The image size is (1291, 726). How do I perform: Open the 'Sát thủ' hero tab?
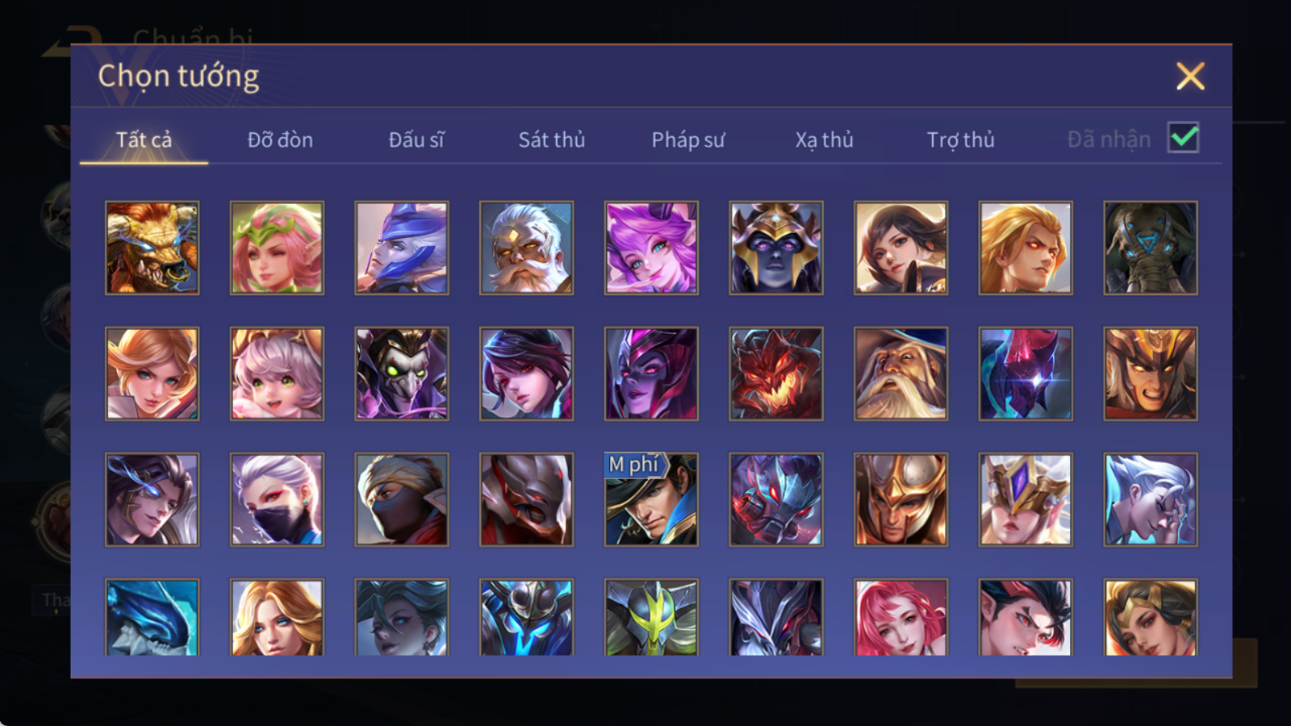(x=551, y=140)
